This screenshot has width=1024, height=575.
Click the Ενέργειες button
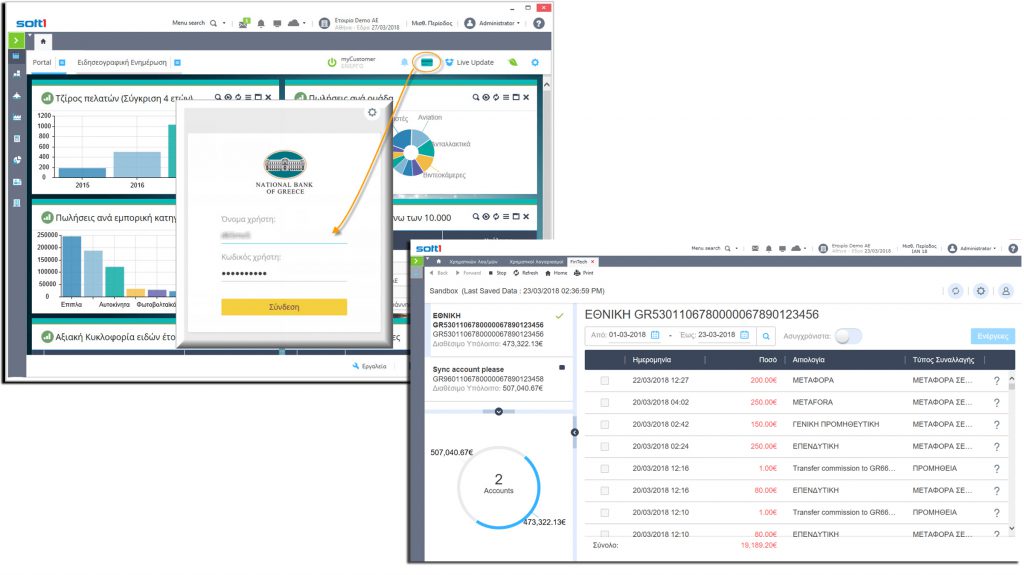click(x=992, y=336)
